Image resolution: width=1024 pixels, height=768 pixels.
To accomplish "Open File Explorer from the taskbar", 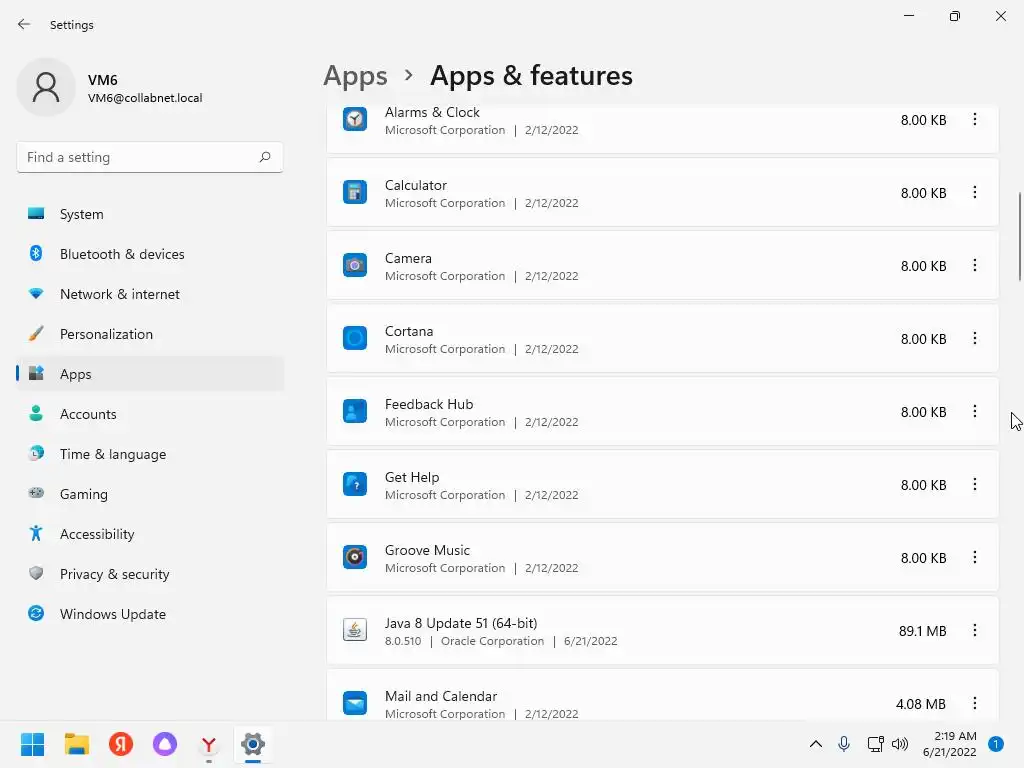I will pos(77,744).
